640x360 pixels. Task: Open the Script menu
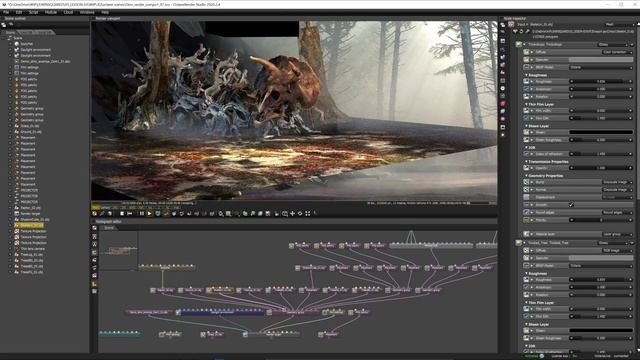(x=33, y=12)
